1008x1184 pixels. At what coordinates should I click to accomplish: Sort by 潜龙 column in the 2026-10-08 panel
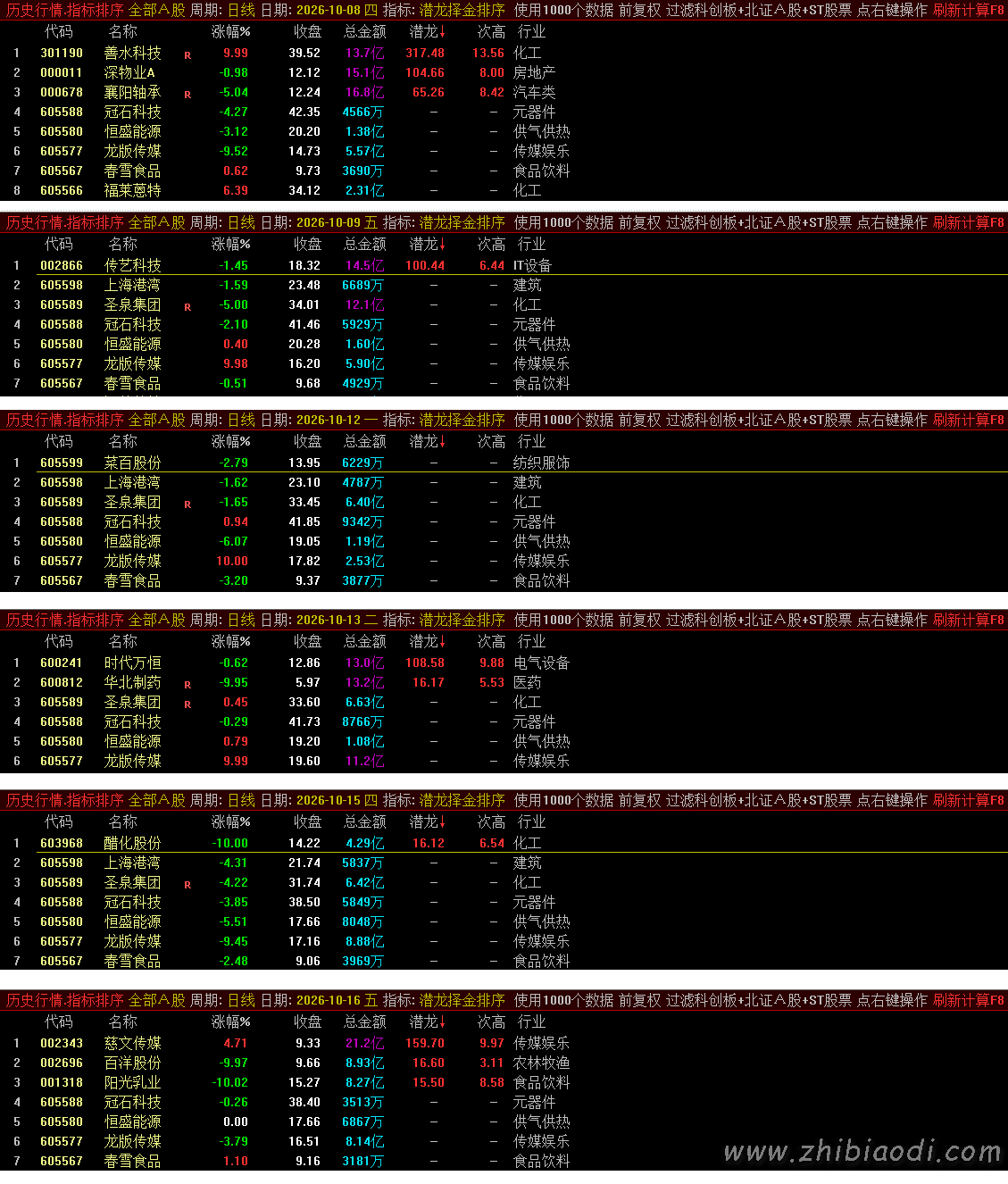coord(427,31)
